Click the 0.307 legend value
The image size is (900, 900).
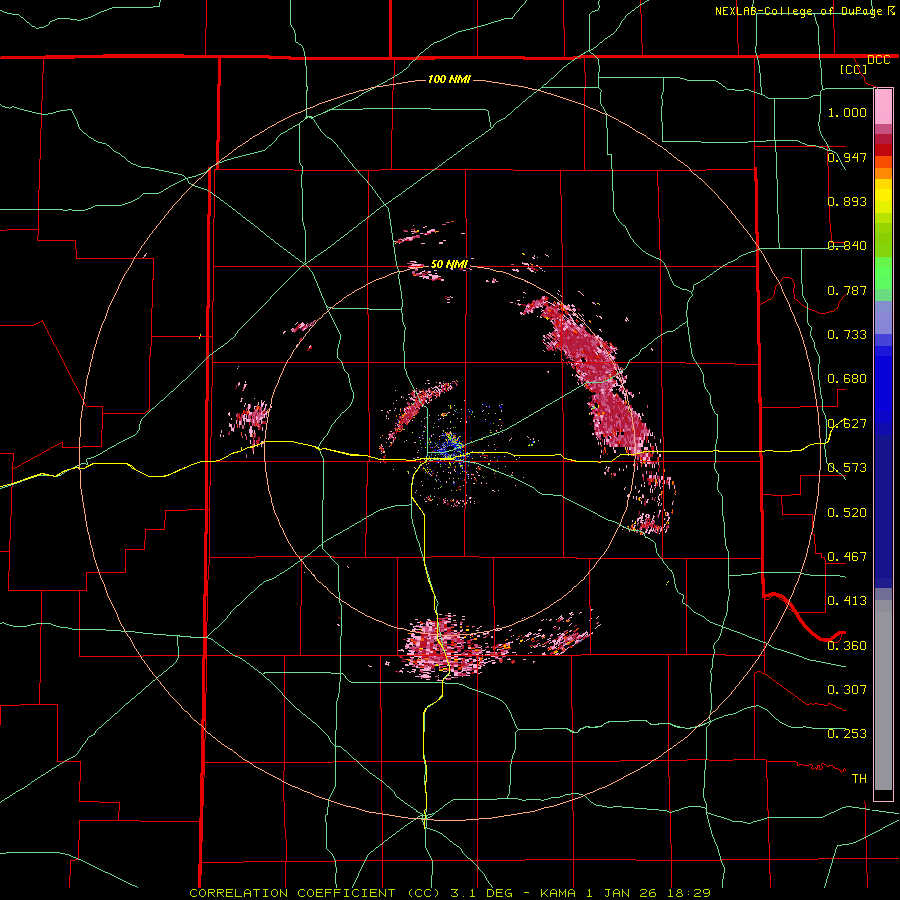pos(847,689)
